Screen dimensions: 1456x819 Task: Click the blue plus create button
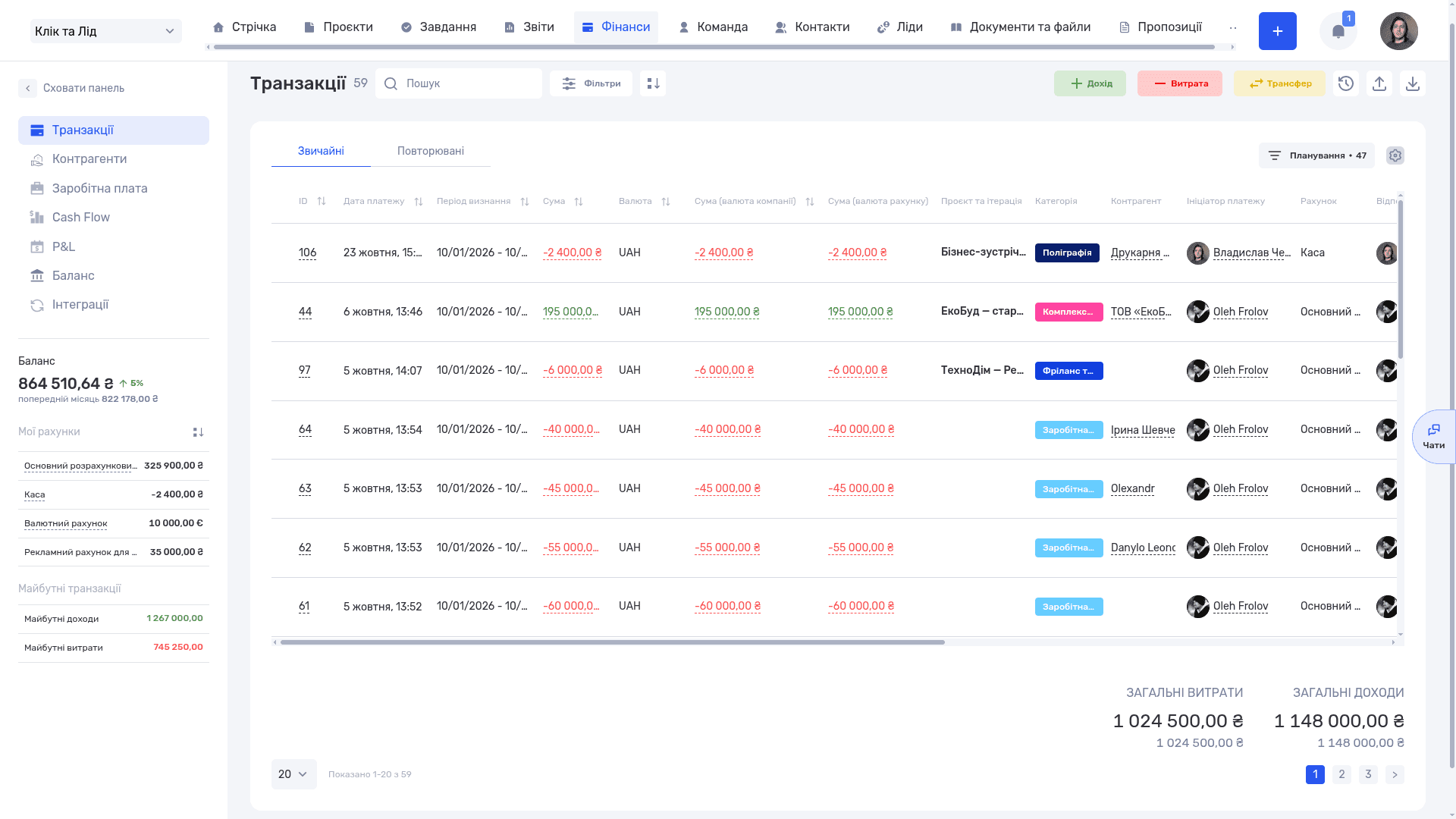click(1278, 31)
